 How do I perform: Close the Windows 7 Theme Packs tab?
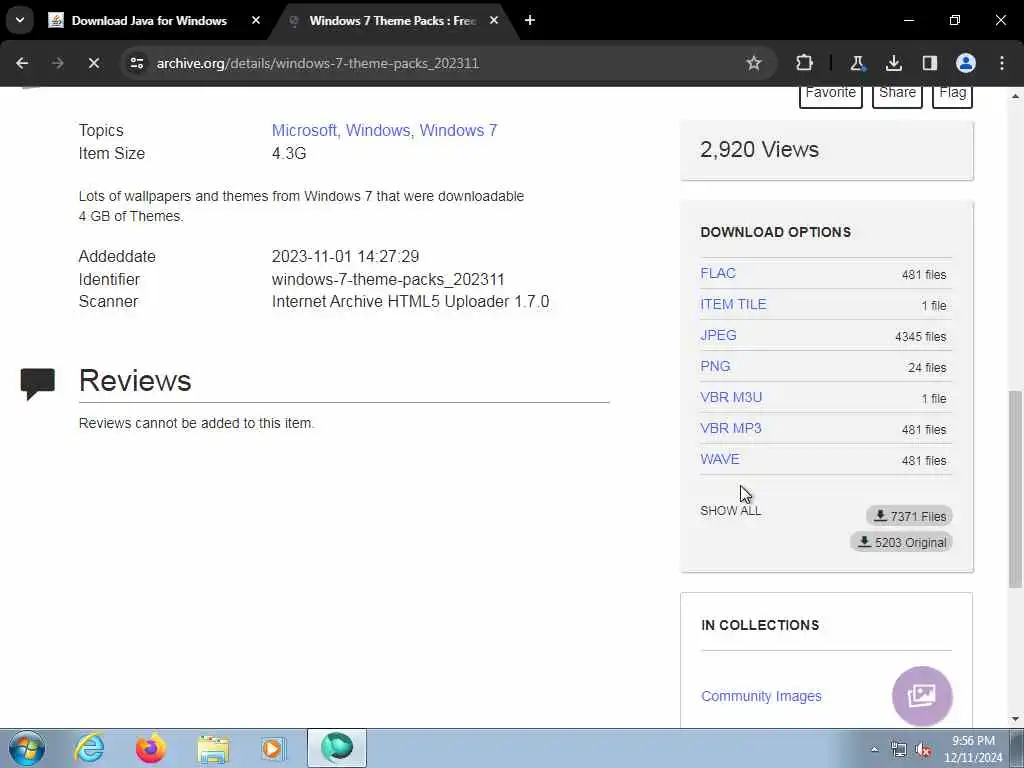494,20
